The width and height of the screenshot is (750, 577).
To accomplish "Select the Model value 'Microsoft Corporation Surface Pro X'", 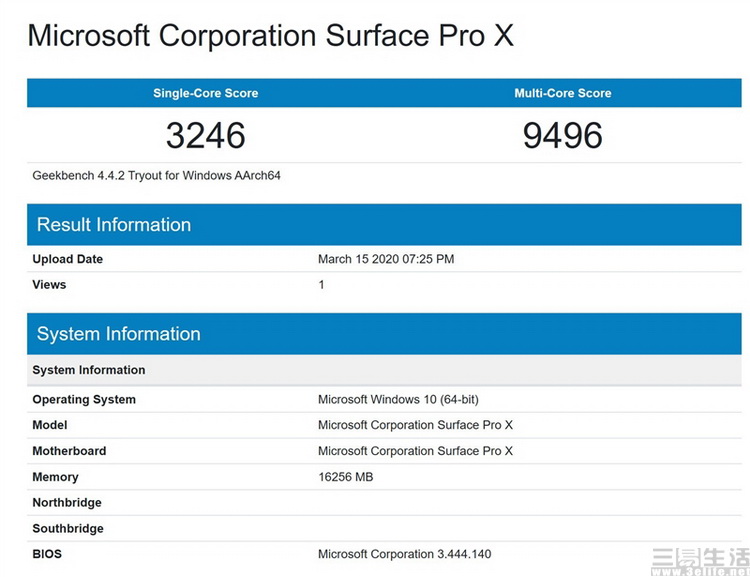I will tap(415, 425).
